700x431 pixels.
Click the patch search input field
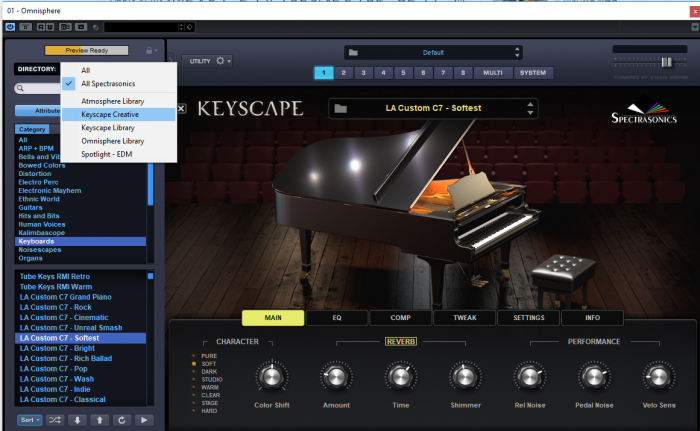click(38, 88)
